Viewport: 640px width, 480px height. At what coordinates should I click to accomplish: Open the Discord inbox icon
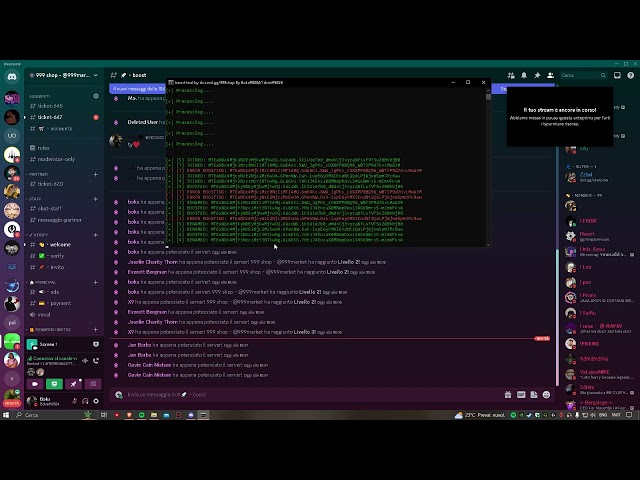[617, 75]
